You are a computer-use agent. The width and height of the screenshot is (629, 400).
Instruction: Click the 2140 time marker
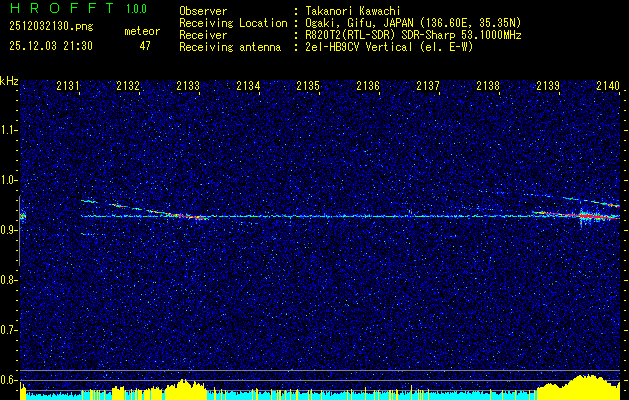608,87
